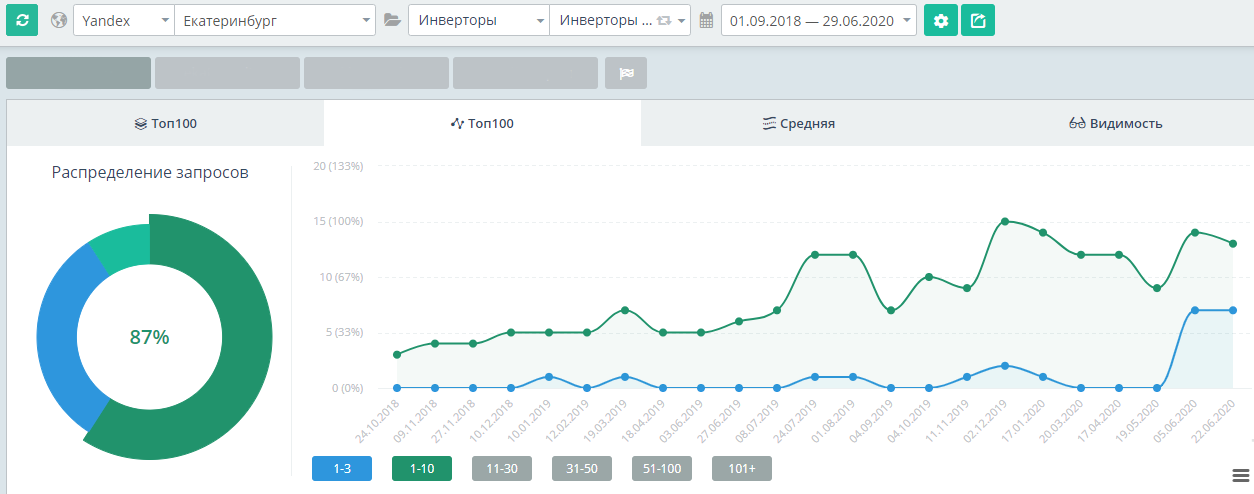1254x494 pixels.
Task: Expand the Екатеринбург region dropdown
Action: (274, 20)
